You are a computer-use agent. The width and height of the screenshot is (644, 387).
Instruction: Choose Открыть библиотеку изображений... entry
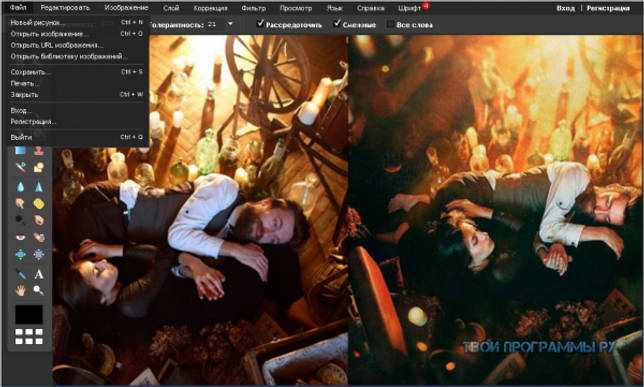coord(76,56)
